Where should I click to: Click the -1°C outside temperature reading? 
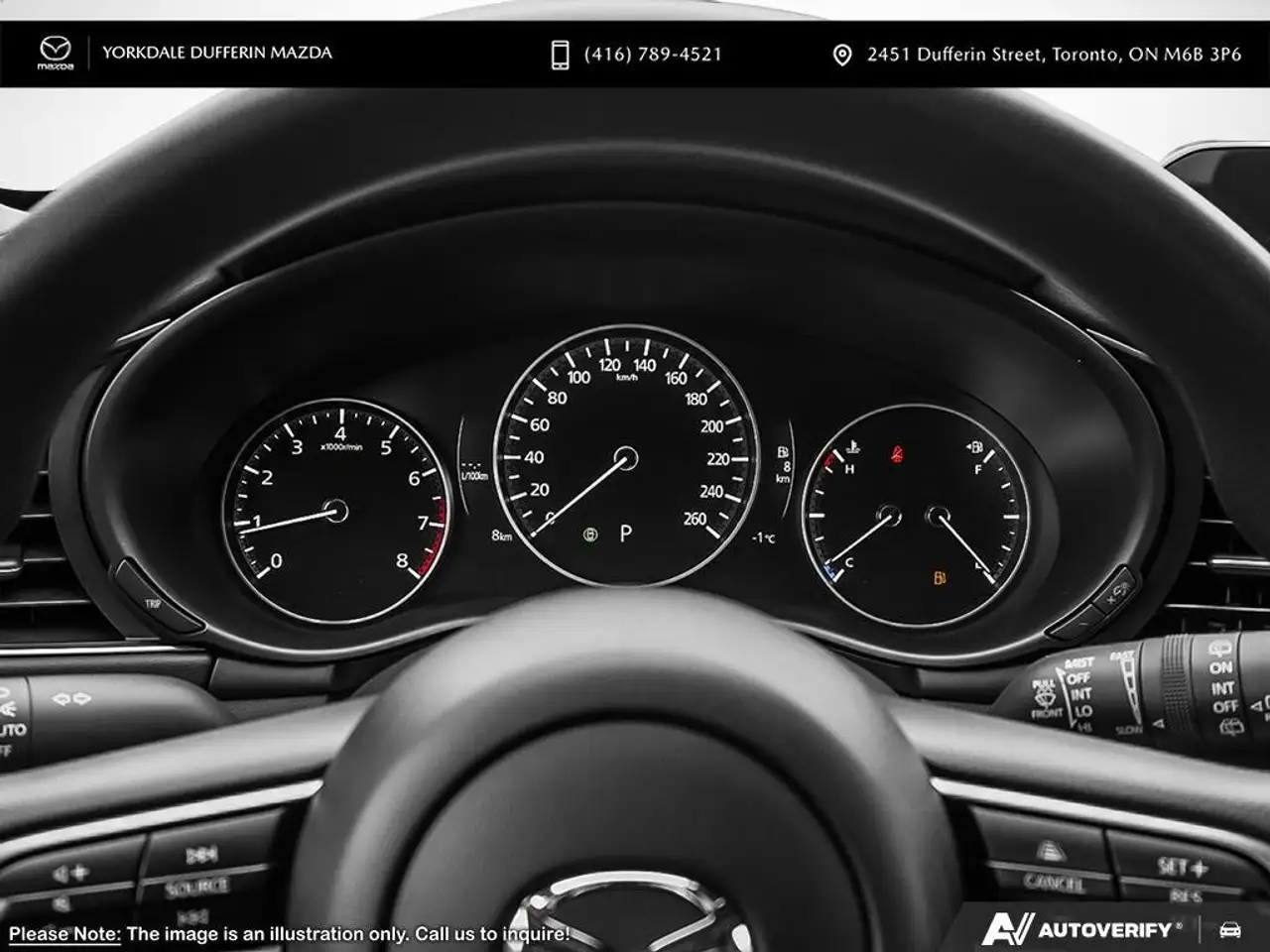[x=763, y=537]
